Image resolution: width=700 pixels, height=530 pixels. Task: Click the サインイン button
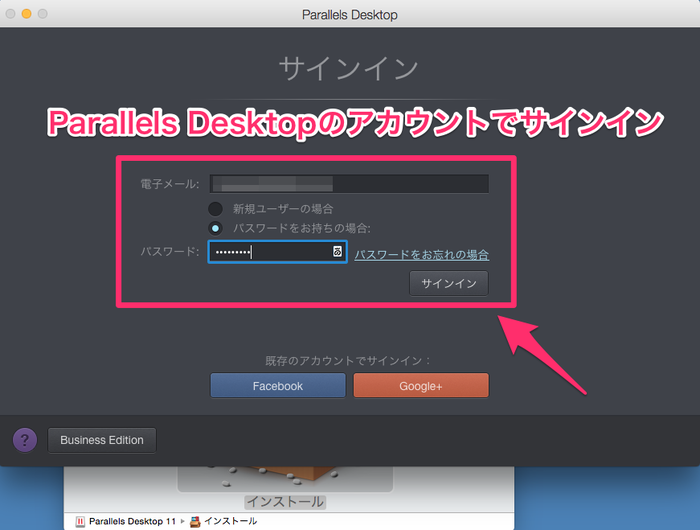tap(449, 283)
